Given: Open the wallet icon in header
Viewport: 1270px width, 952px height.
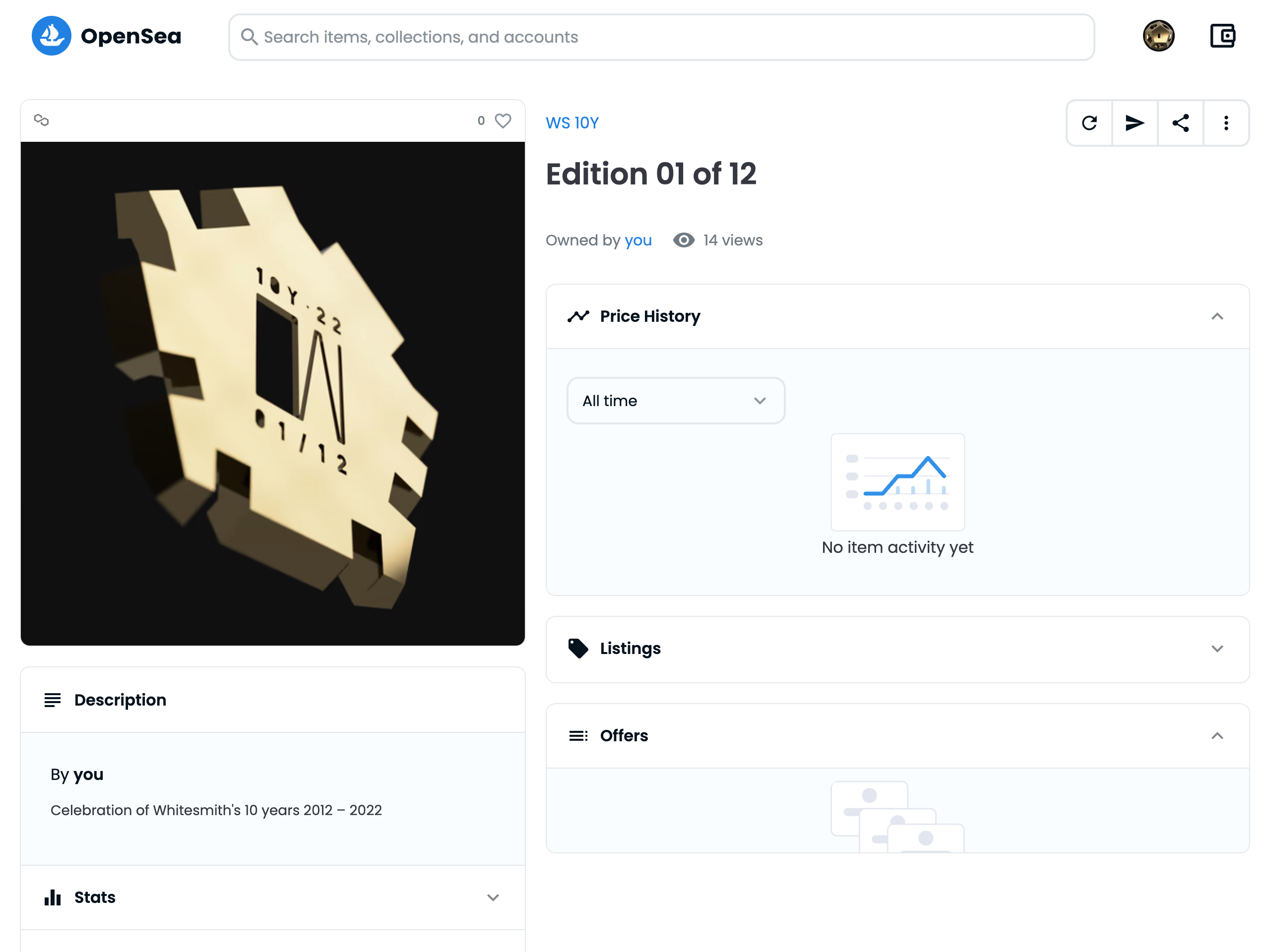Looking at the screenshot, I should (1222, 36).
